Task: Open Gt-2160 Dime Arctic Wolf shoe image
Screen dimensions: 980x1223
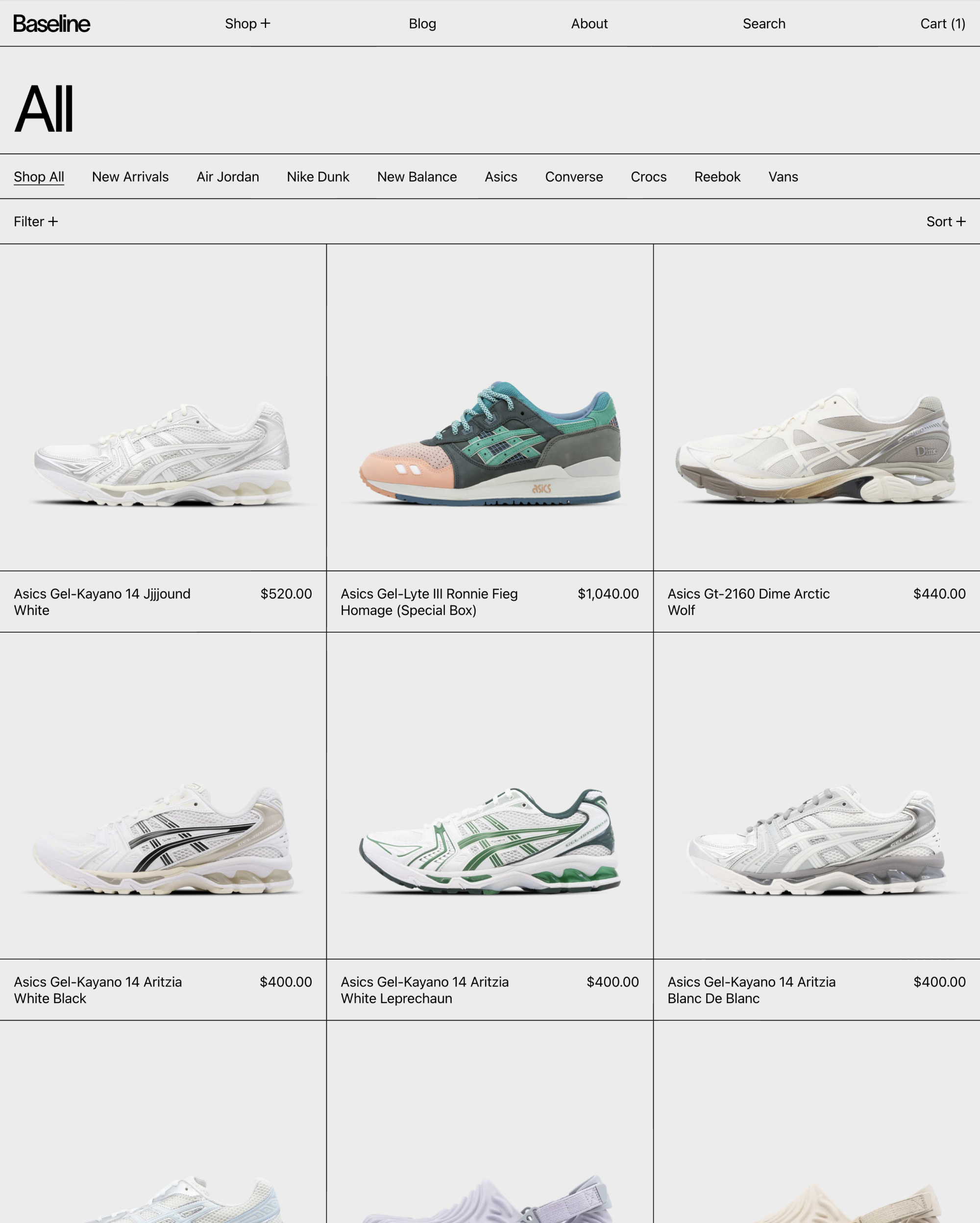Action: click(817, 407)
